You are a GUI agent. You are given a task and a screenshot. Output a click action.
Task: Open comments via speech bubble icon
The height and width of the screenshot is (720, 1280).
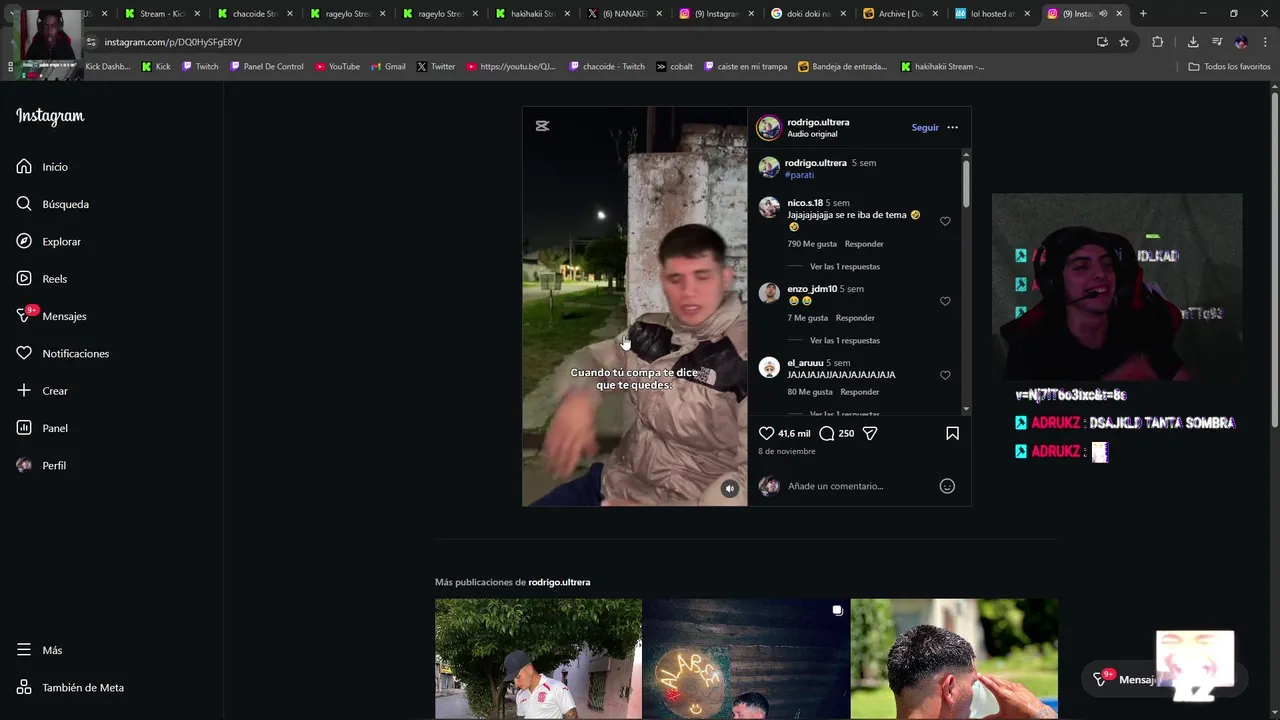(x=827, y=433)
